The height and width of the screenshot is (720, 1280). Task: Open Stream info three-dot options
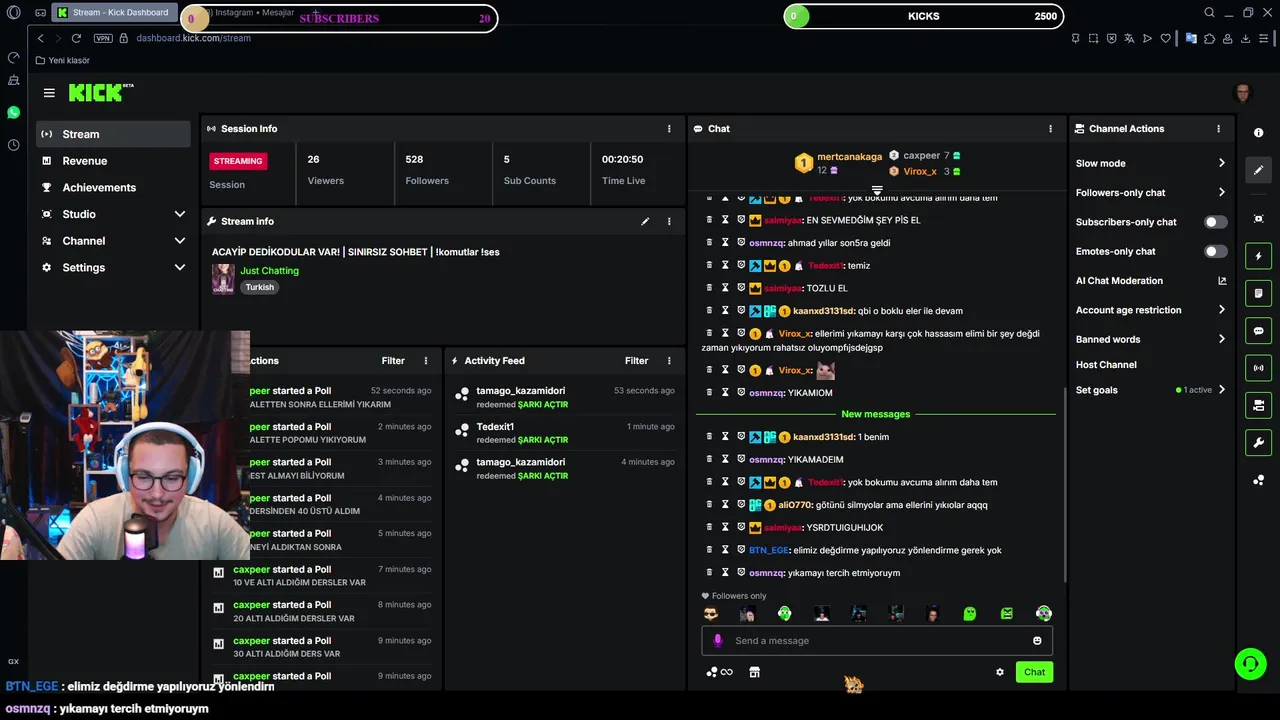[x=669, y=221]
